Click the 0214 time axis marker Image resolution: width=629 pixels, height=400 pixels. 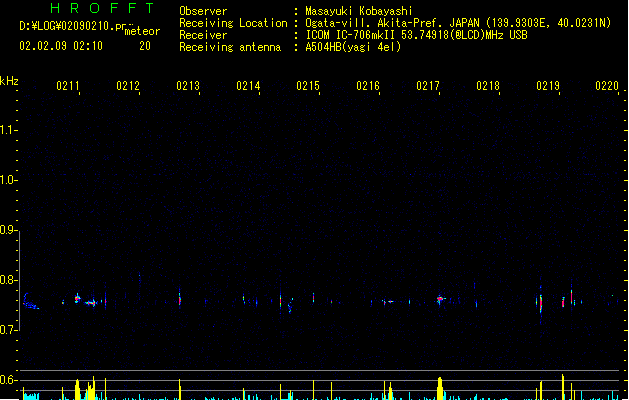coord(248,86)
